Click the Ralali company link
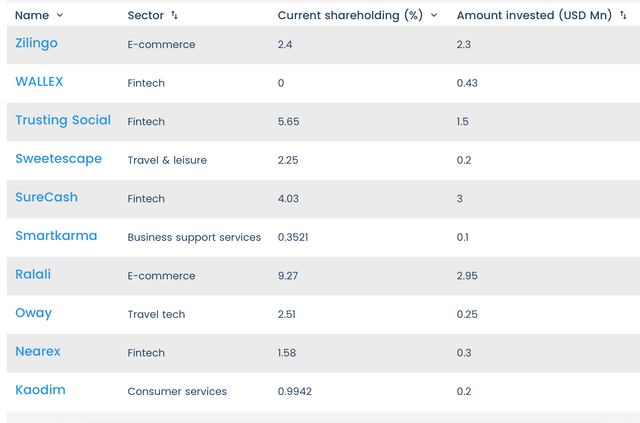The width and height of the screenshot is (640, 423). point(35,275)
